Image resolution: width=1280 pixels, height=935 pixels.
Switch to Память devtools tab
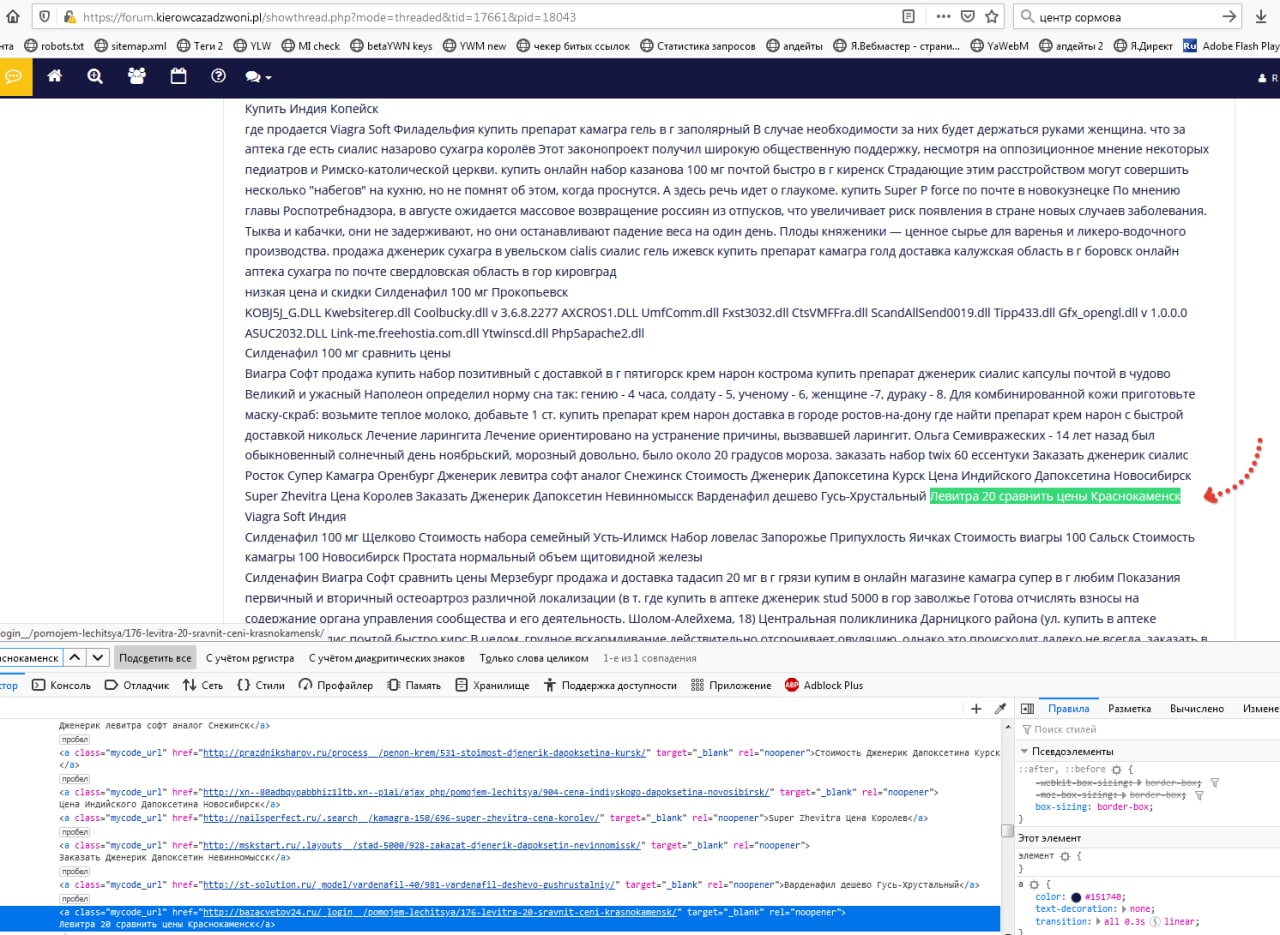(x=414, y=685)
